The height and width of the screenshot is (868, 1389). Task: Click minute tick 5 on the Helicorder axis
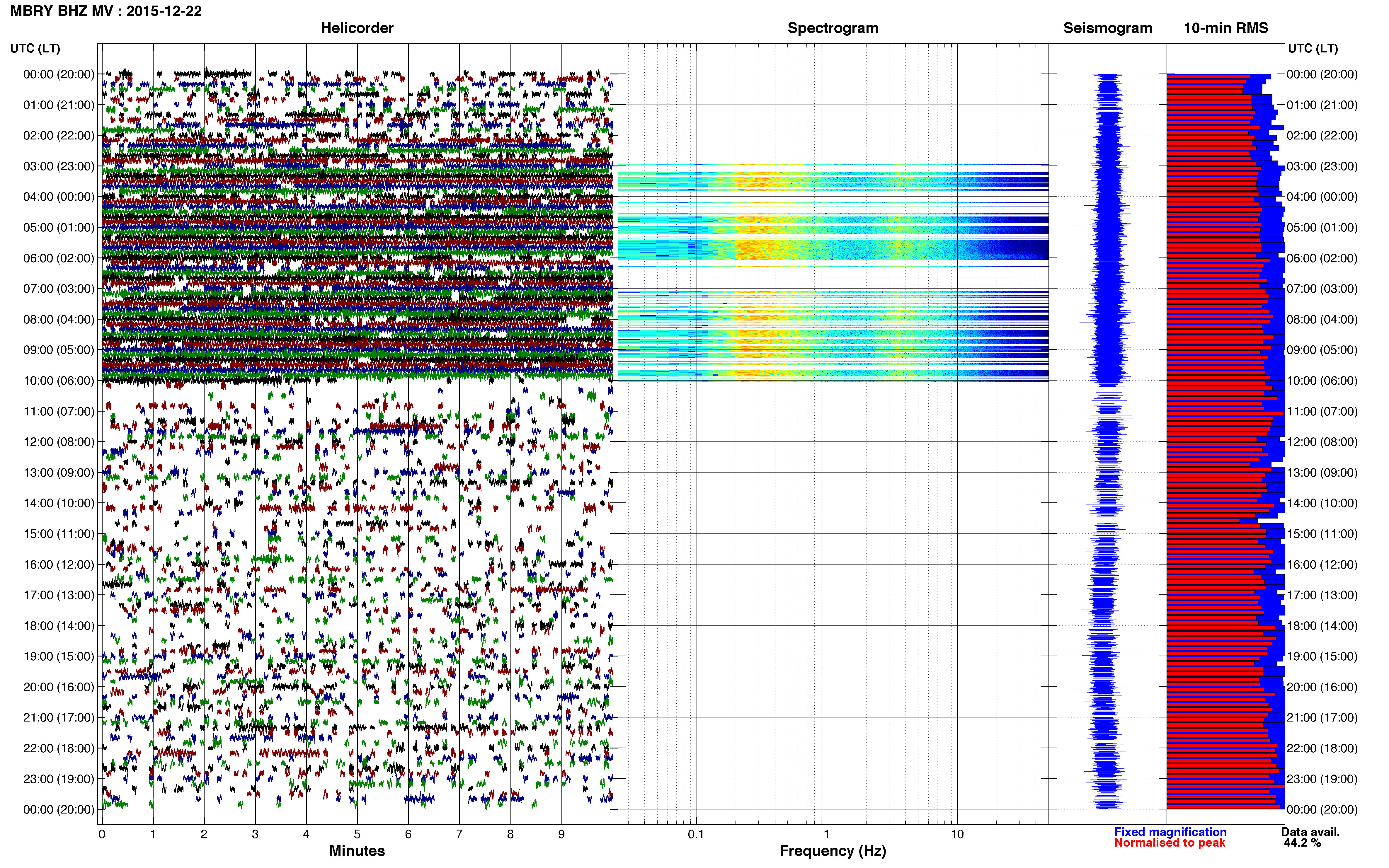coord(357,834)
